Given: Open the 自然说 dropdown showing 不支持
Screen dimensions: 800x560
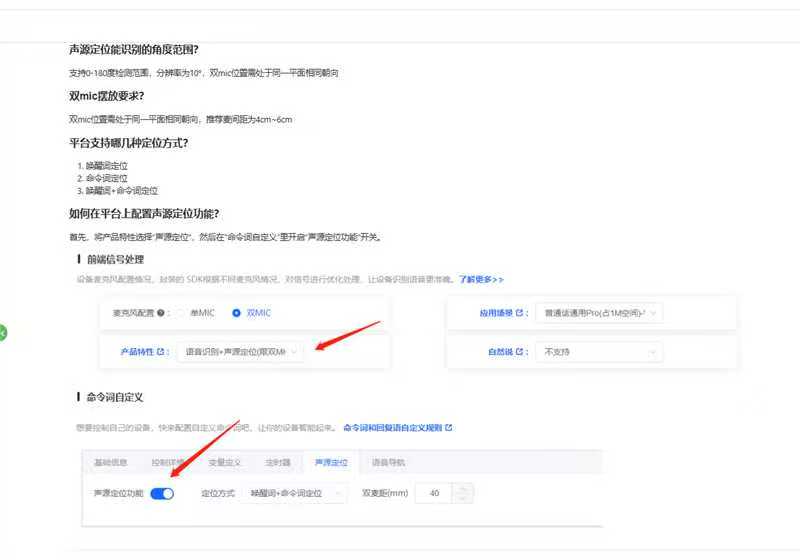Looking at the screenshot, I should 599,351.
